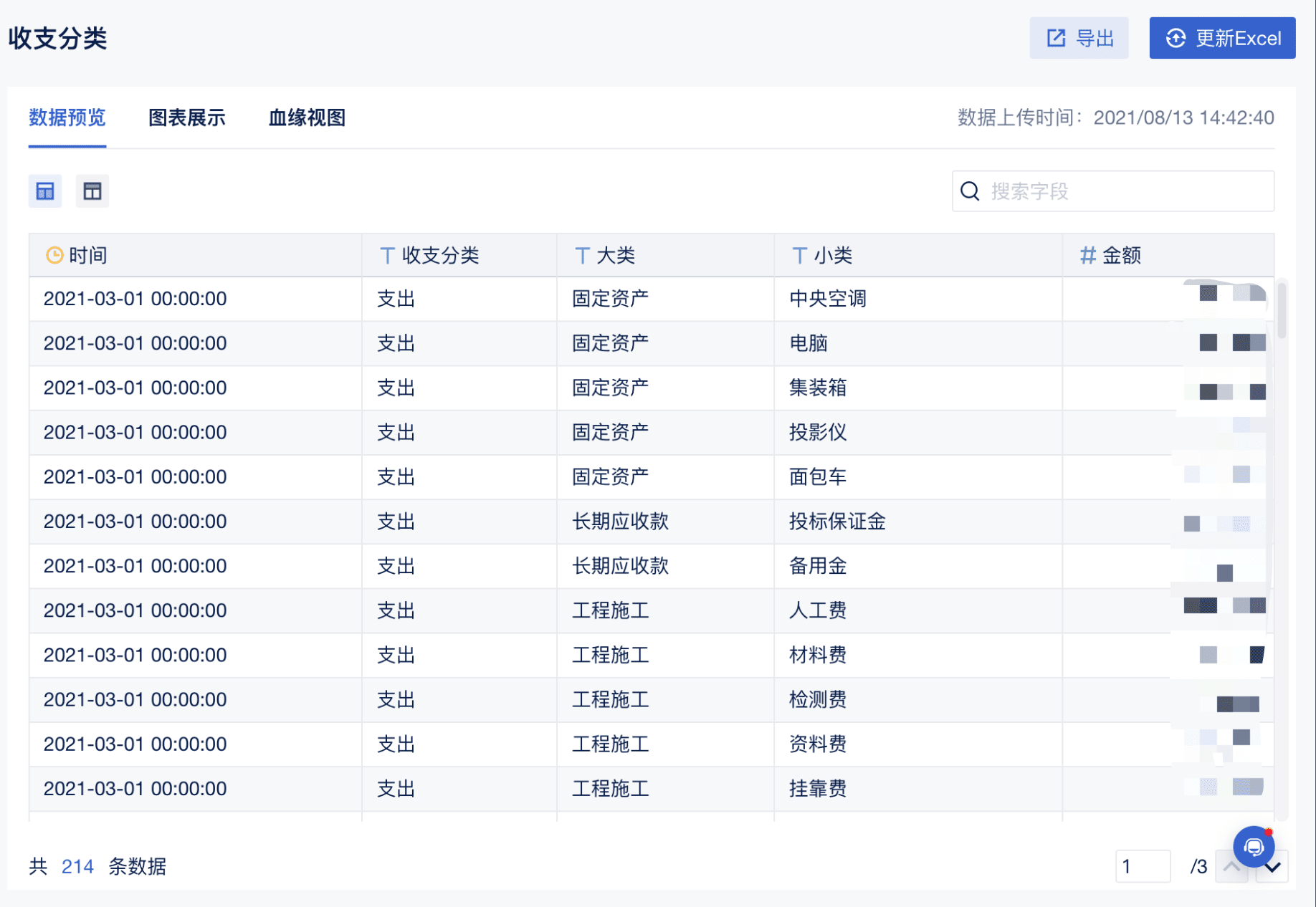1316x907 pixels.
Task: Click the 导出 export button
Action: point(1079,38)
